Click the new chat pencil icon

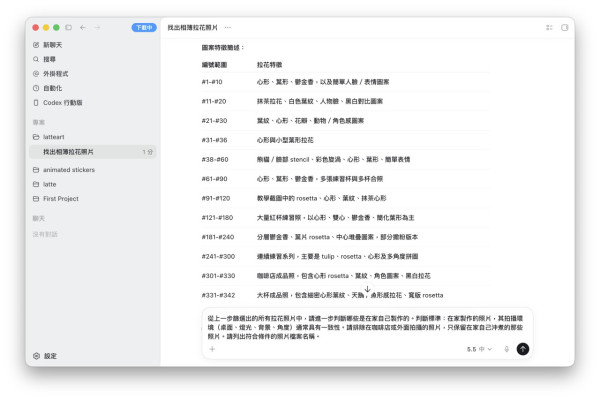pos(36,45)
